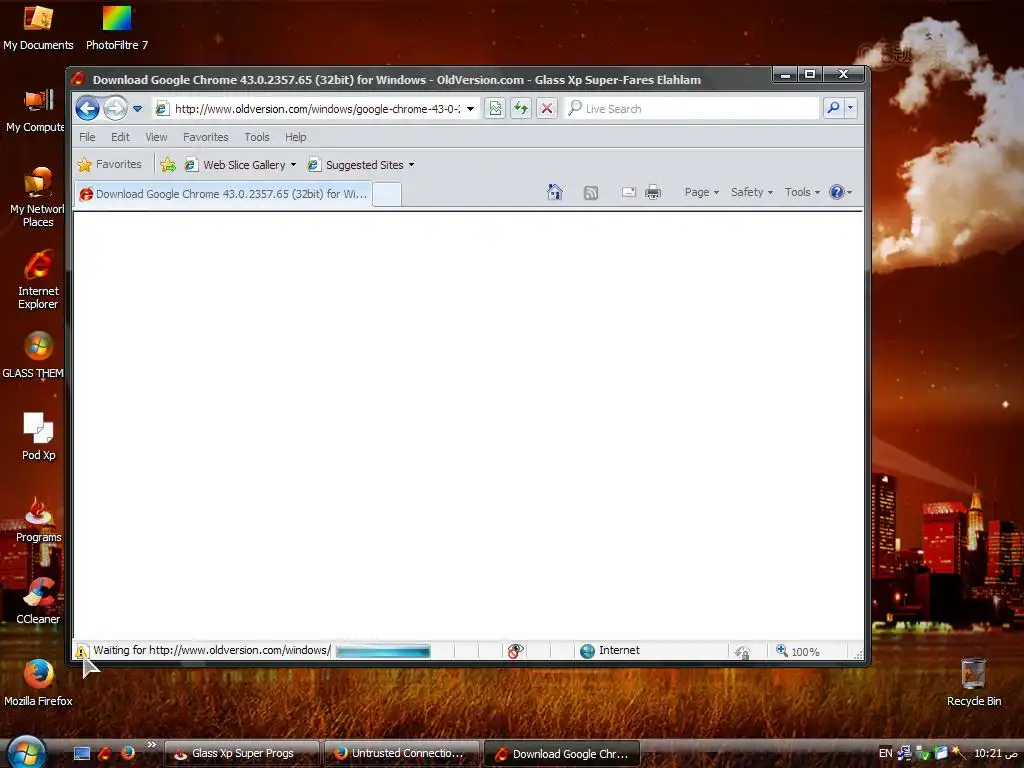The height and width of the screenshot is (768, 1024).
Task: Expand quick launch overflow chevron
Action: 152,744
